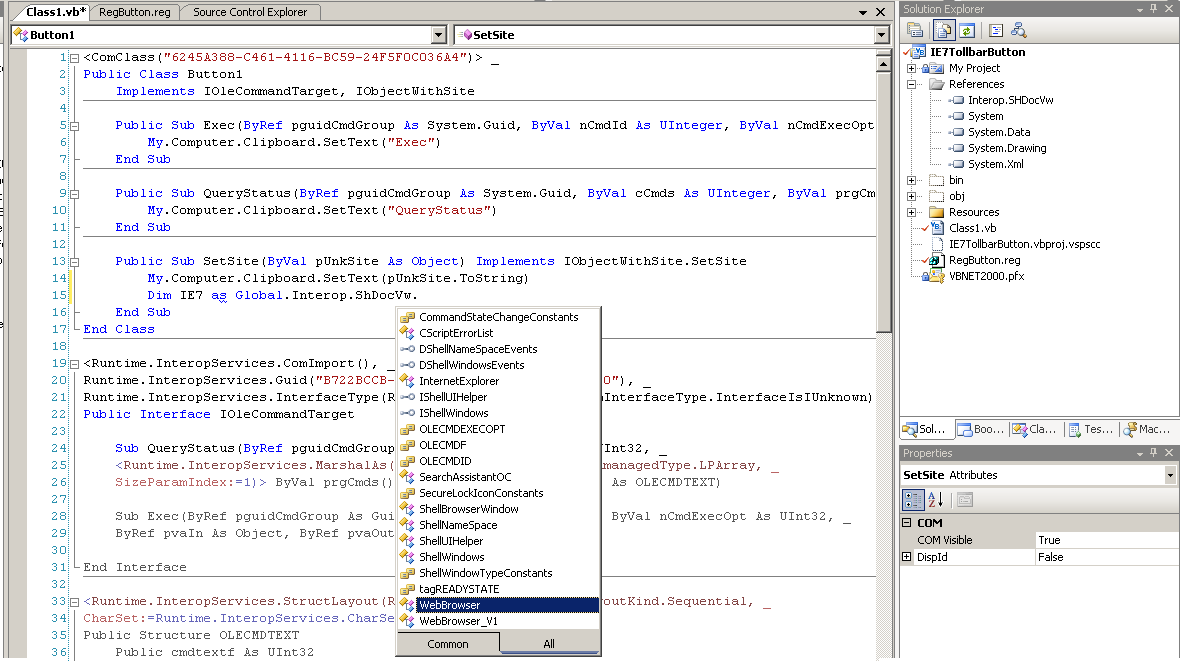Select IE7TollbarButton project node

pyautogui.click(x=978, y=52)
